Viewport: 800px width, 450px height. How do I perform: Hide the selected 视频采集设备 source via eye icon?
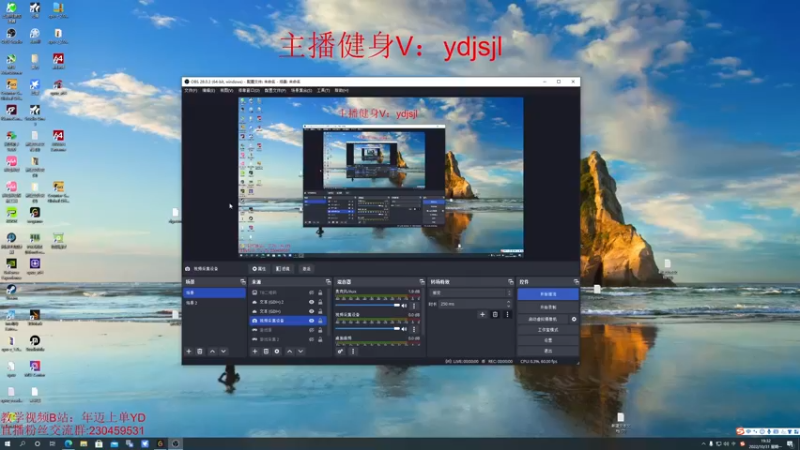(x=311, y=320)
